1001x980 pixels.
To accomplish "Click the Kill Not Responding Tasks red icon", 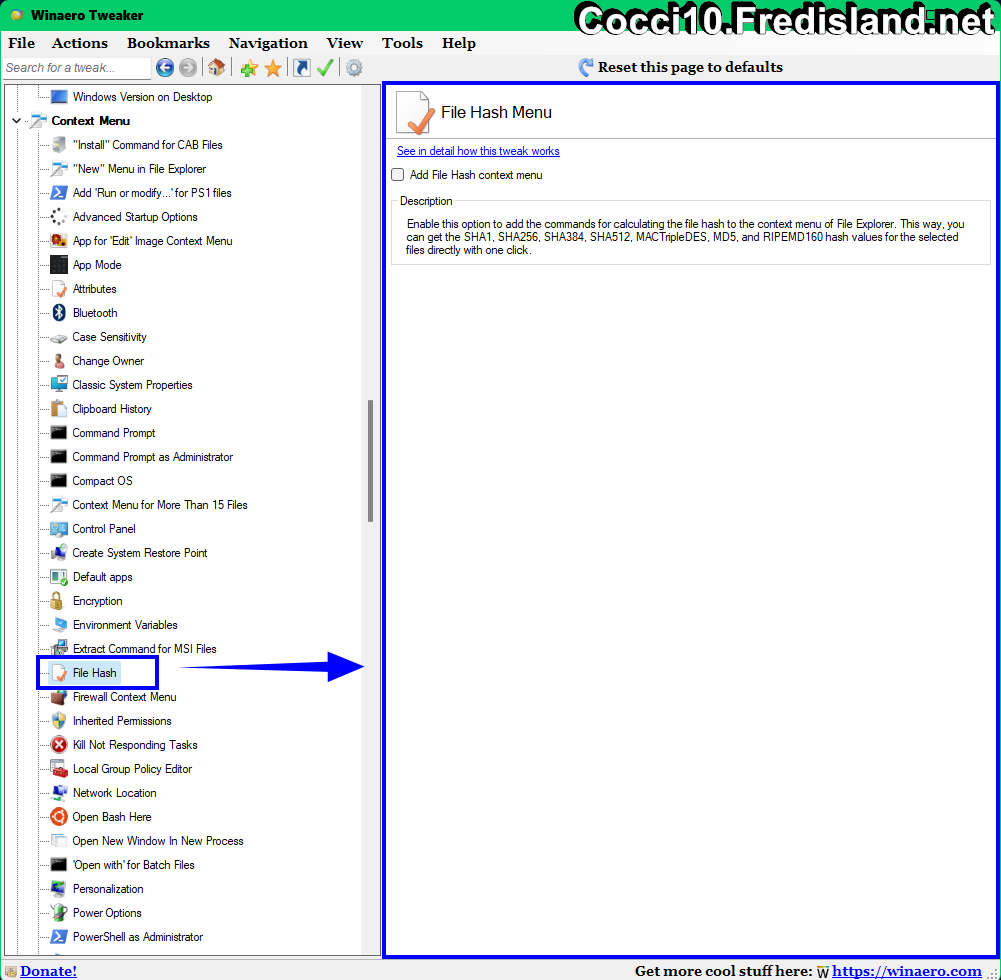I will click(x=59, y=745).
